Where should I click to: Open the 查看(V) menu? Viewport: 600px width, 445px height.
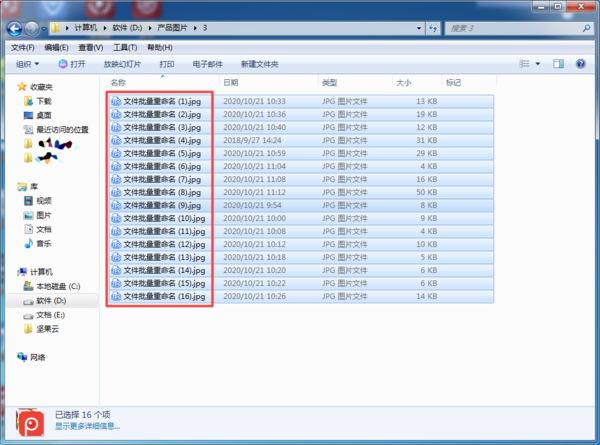coord(91,47)
